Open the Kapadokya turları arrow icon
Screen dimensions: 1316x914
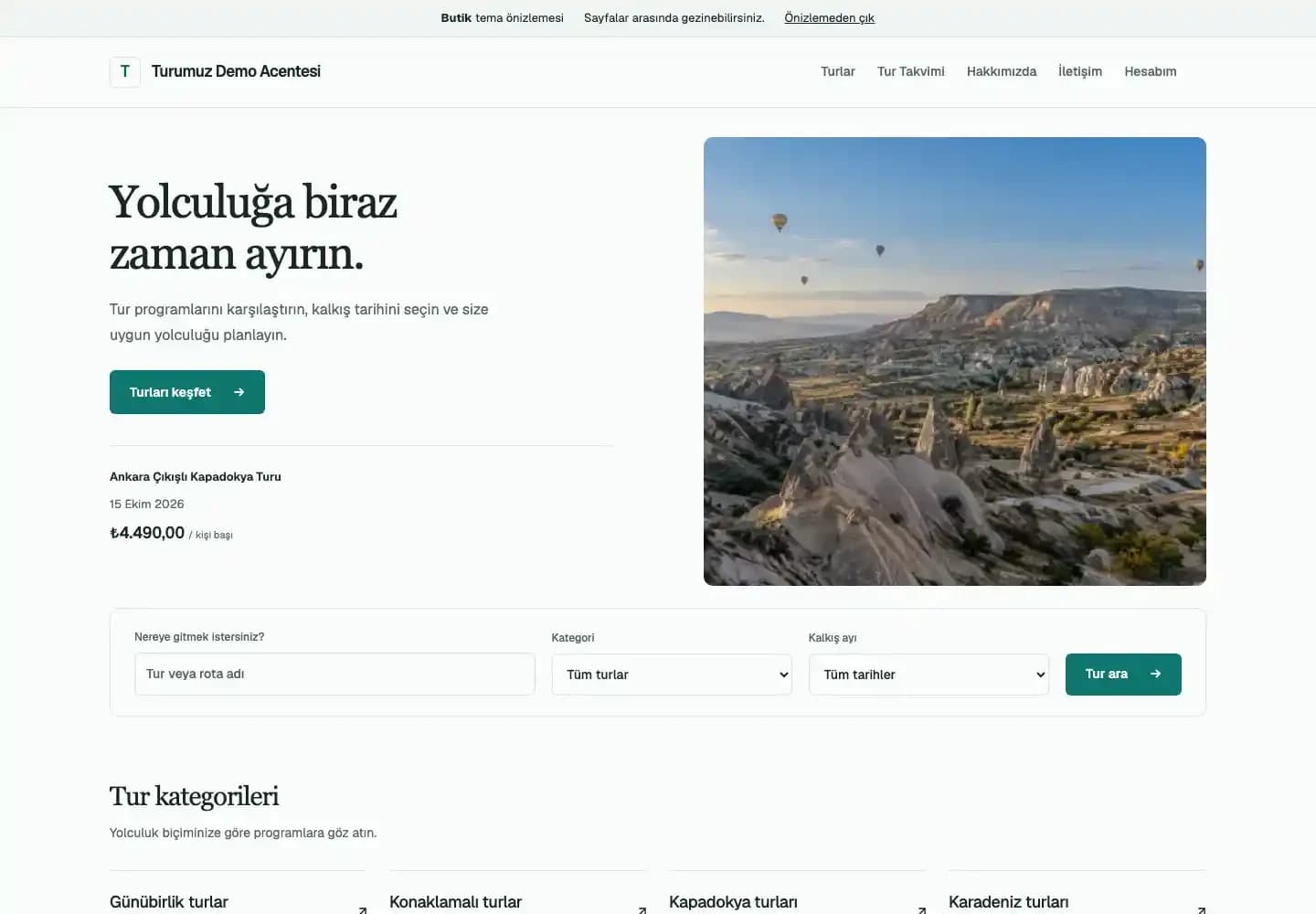pos(922,909)
